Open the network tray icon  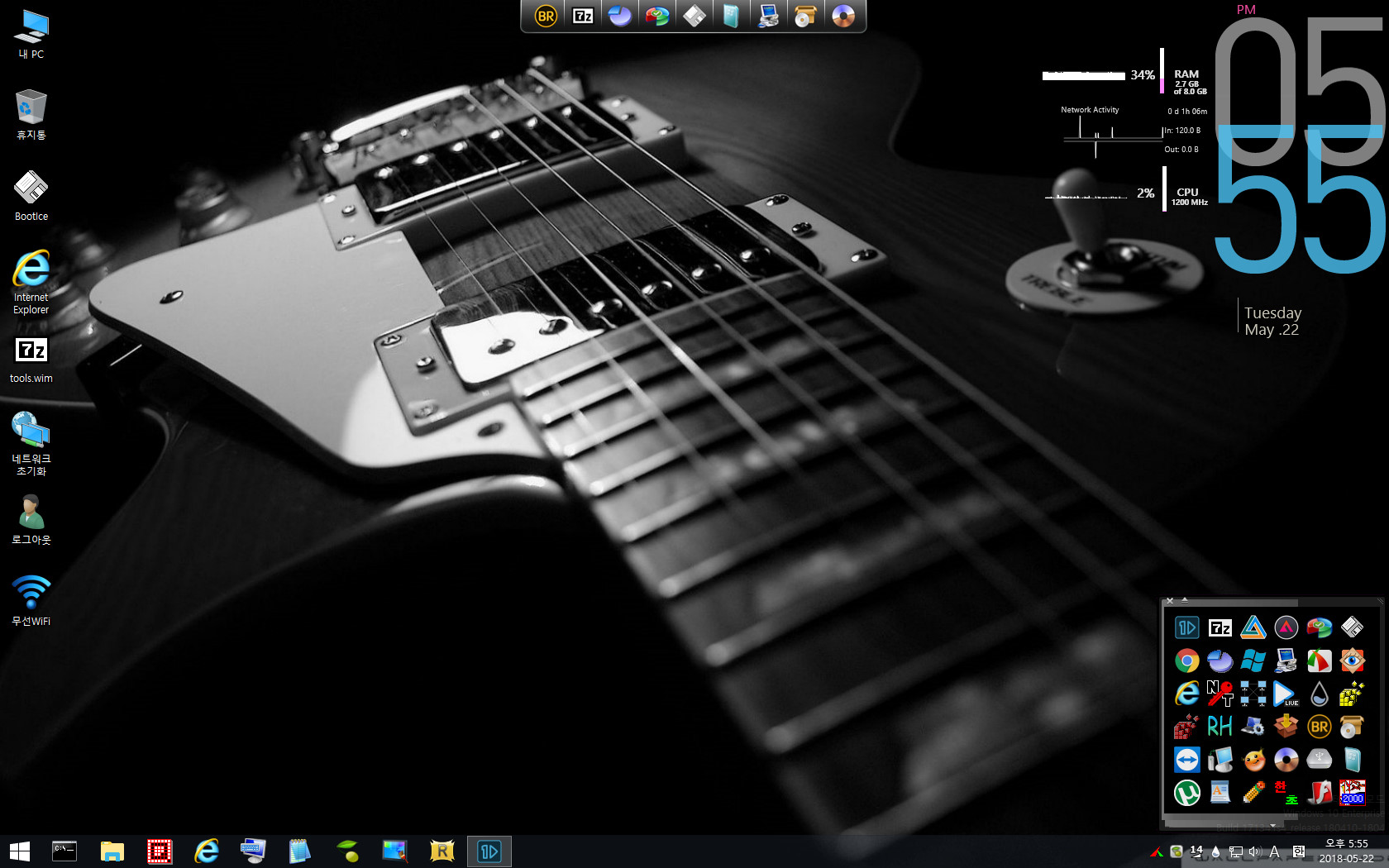[x=1236, y=851]
